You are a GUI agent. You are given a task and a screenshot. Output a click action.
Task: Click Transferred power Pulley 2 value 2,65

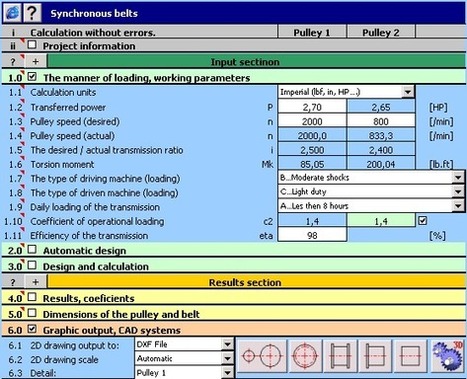381,107
